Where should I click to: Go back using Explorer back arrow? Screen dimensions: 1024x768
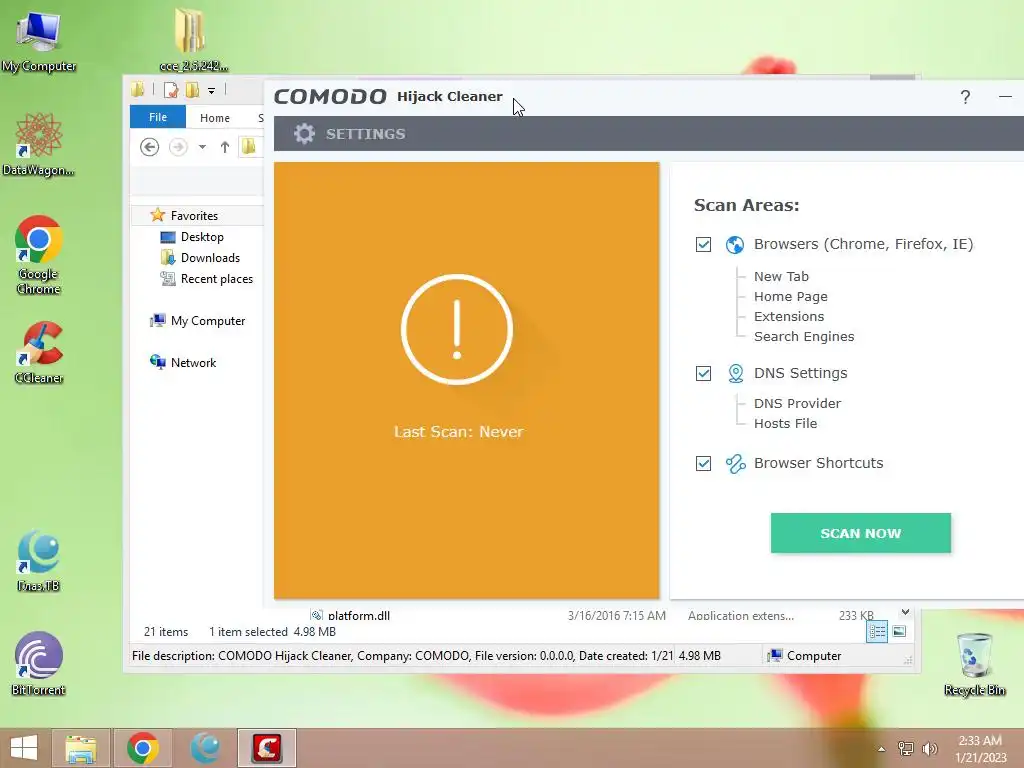(x=150, y=147)
